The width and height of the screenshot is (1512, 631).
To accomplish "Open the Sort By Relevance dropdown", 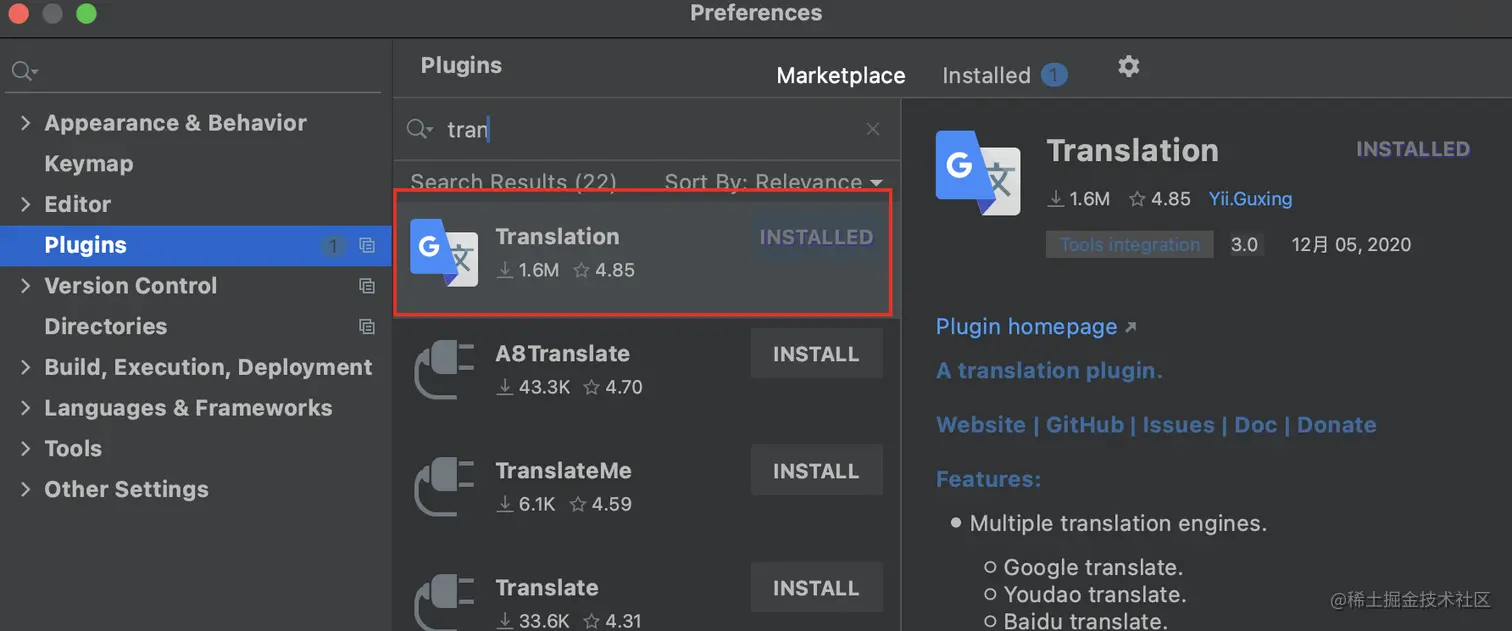I will (x=773, y=182).
